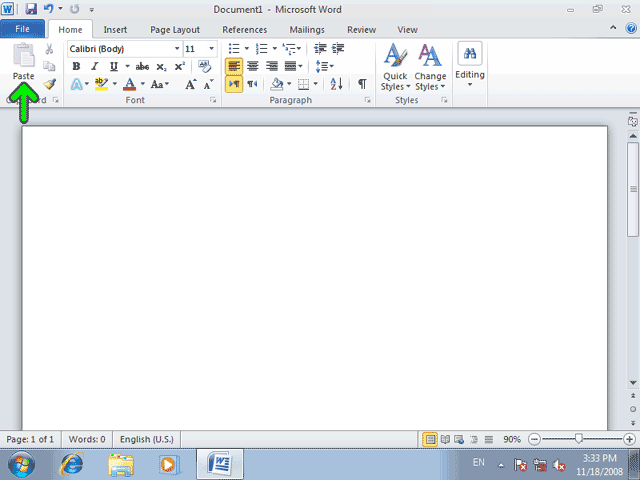Cut selection with the scissors icon
640x480 pixels.
tap(49, 49)
